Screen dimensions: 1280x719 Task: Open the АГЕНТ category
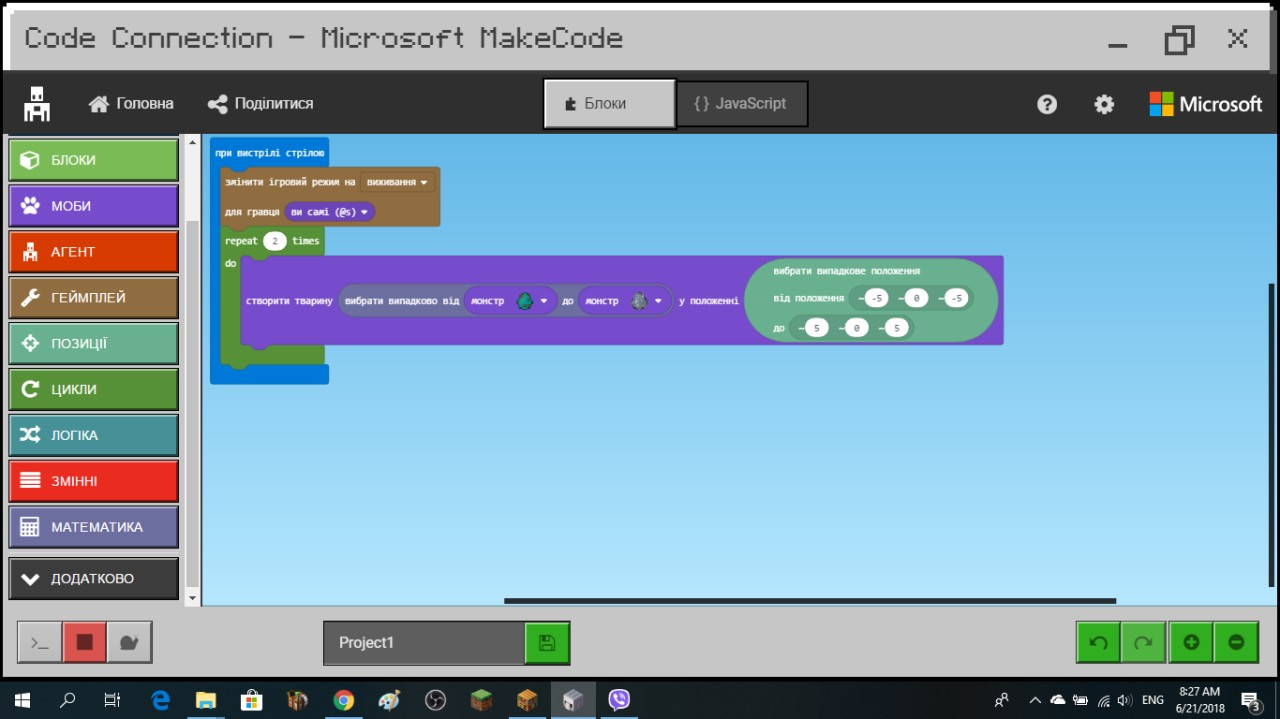point(93,252)
